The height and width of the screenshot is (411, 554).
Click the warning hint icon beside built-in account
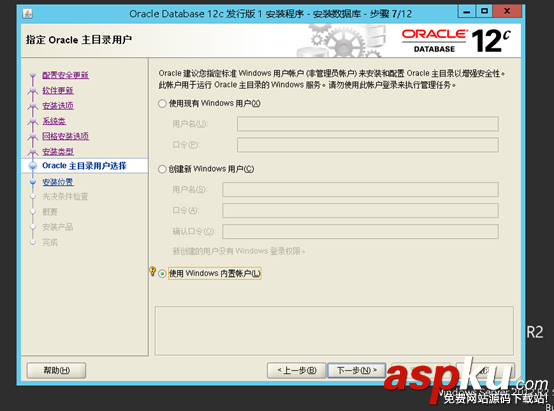[x=152, y=271]
